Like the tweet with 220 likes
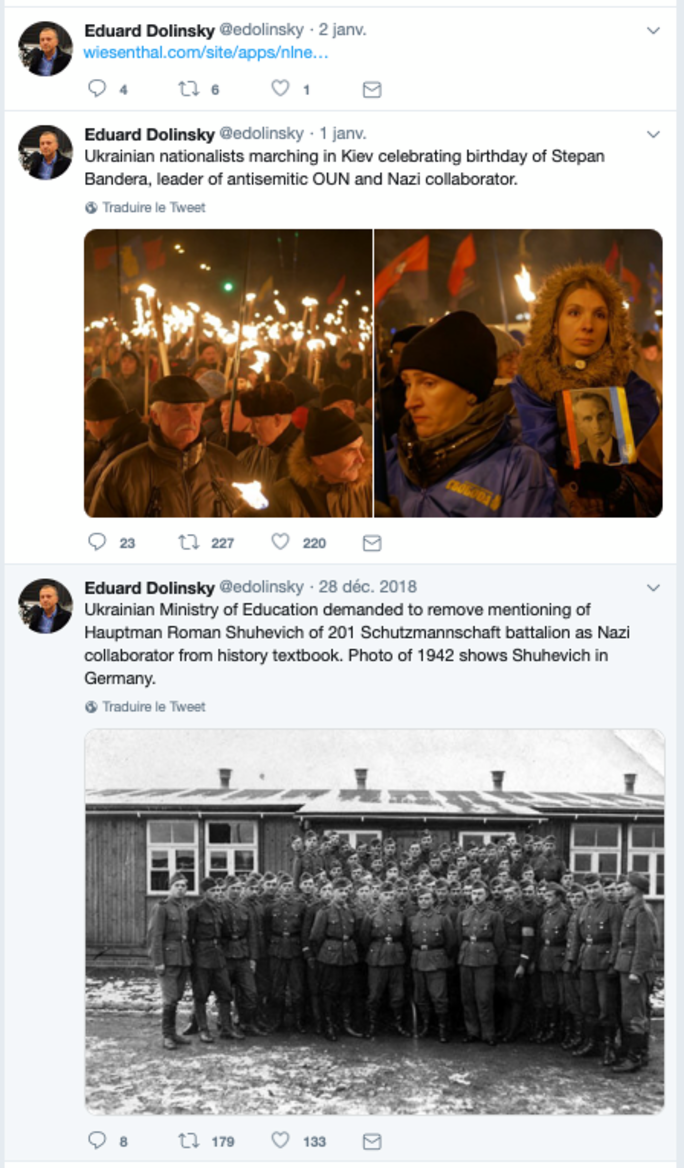 [x=281, y=542]
